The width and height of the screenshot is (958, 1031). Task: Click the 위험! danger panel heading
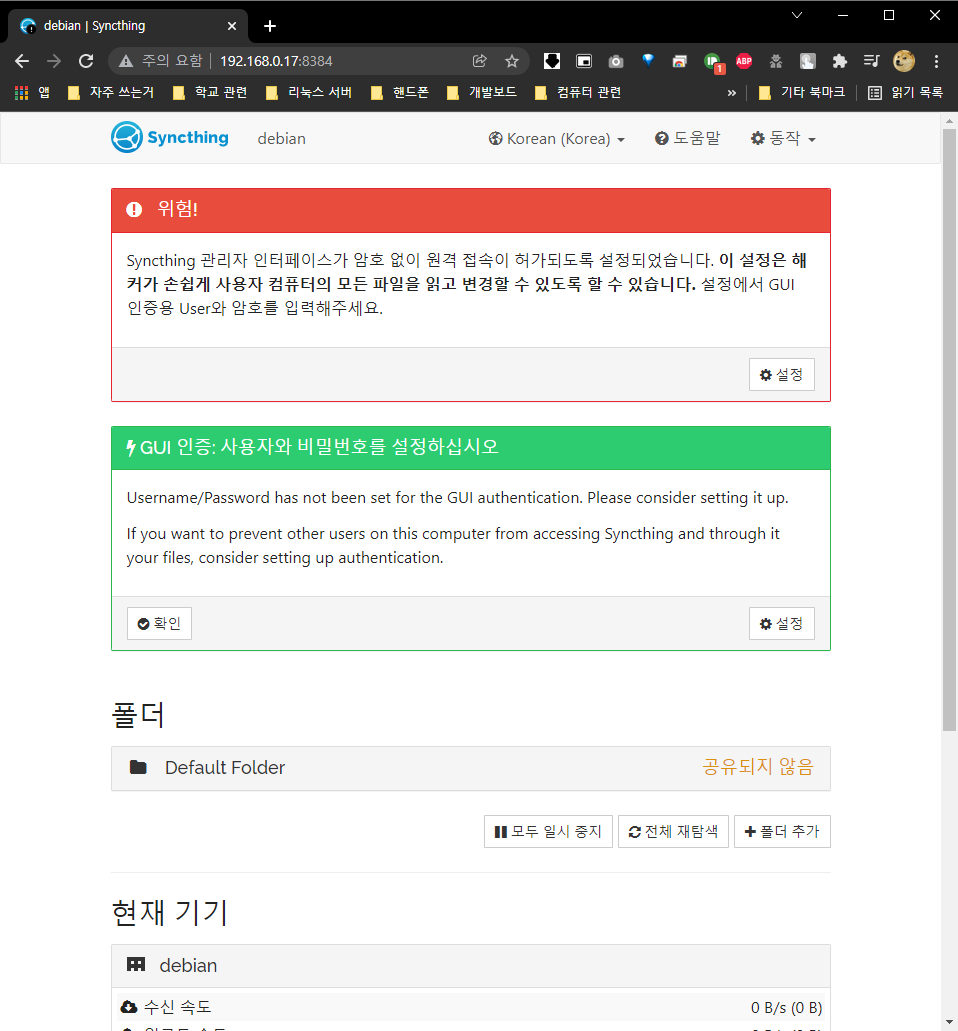(x=471, y=210)
